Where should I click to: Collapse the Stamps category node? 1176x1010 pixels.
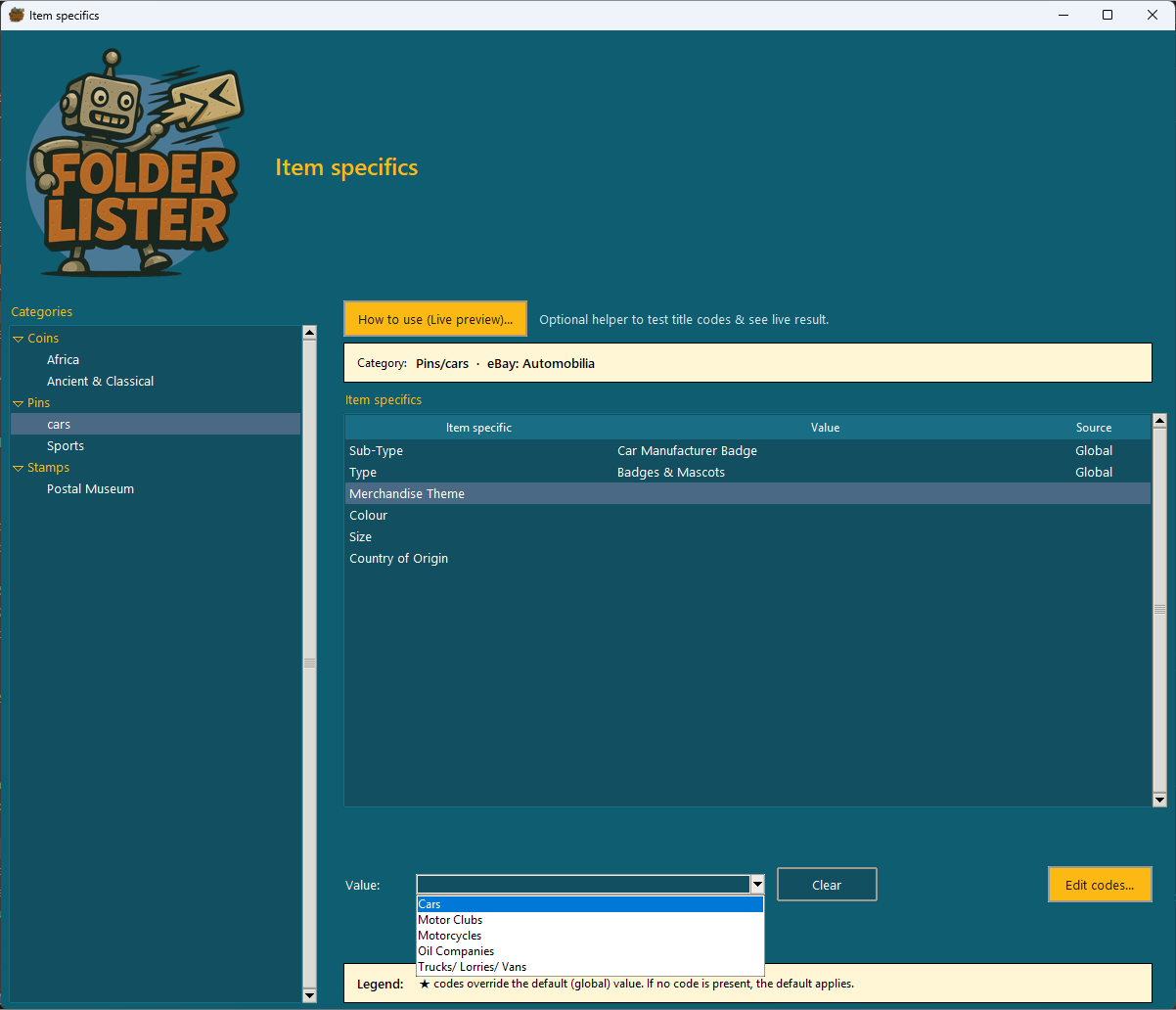pos(18,468)
